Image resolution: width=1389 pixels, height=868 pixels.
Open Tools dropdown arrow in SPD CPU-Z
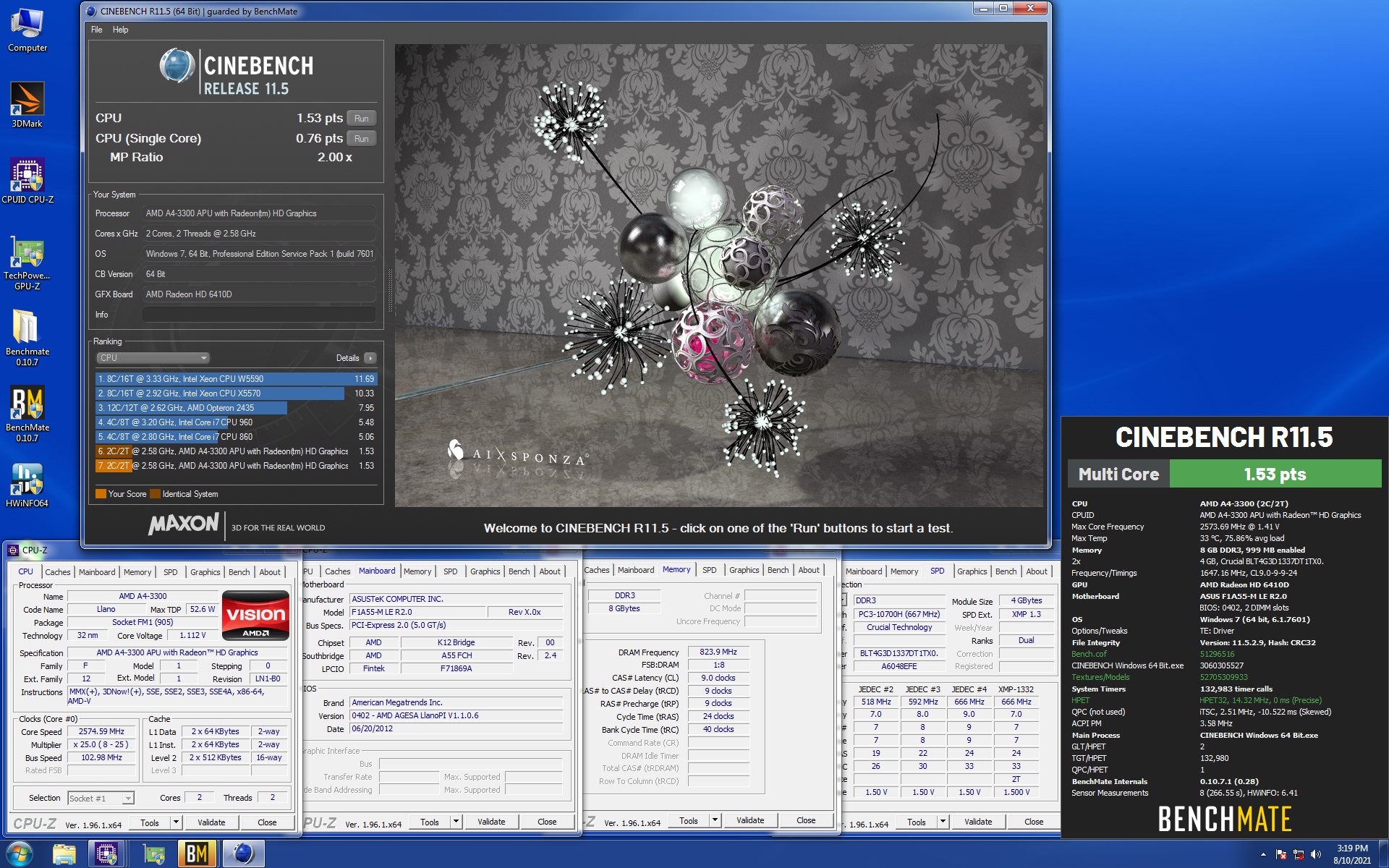(942, 822)
